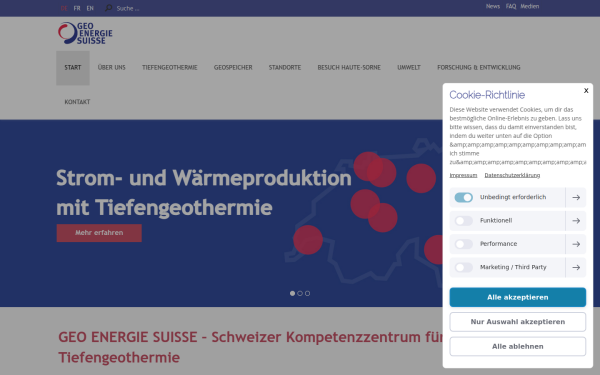Click the Alle akzeptieren button

(x=517, y=297)
